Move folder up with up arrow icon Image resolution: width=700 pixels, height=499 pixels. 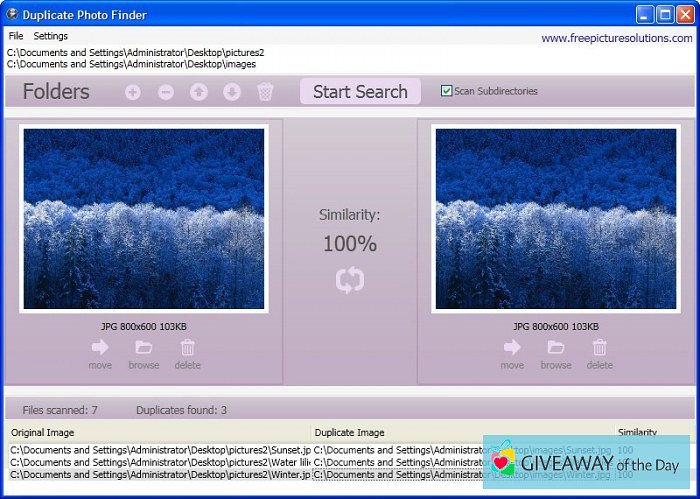[199, 92]
